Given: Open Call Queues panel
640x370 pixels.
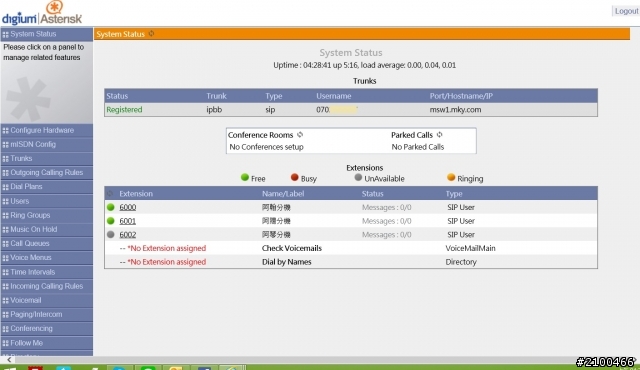Looking at the screenshot, I should [47, 243].
